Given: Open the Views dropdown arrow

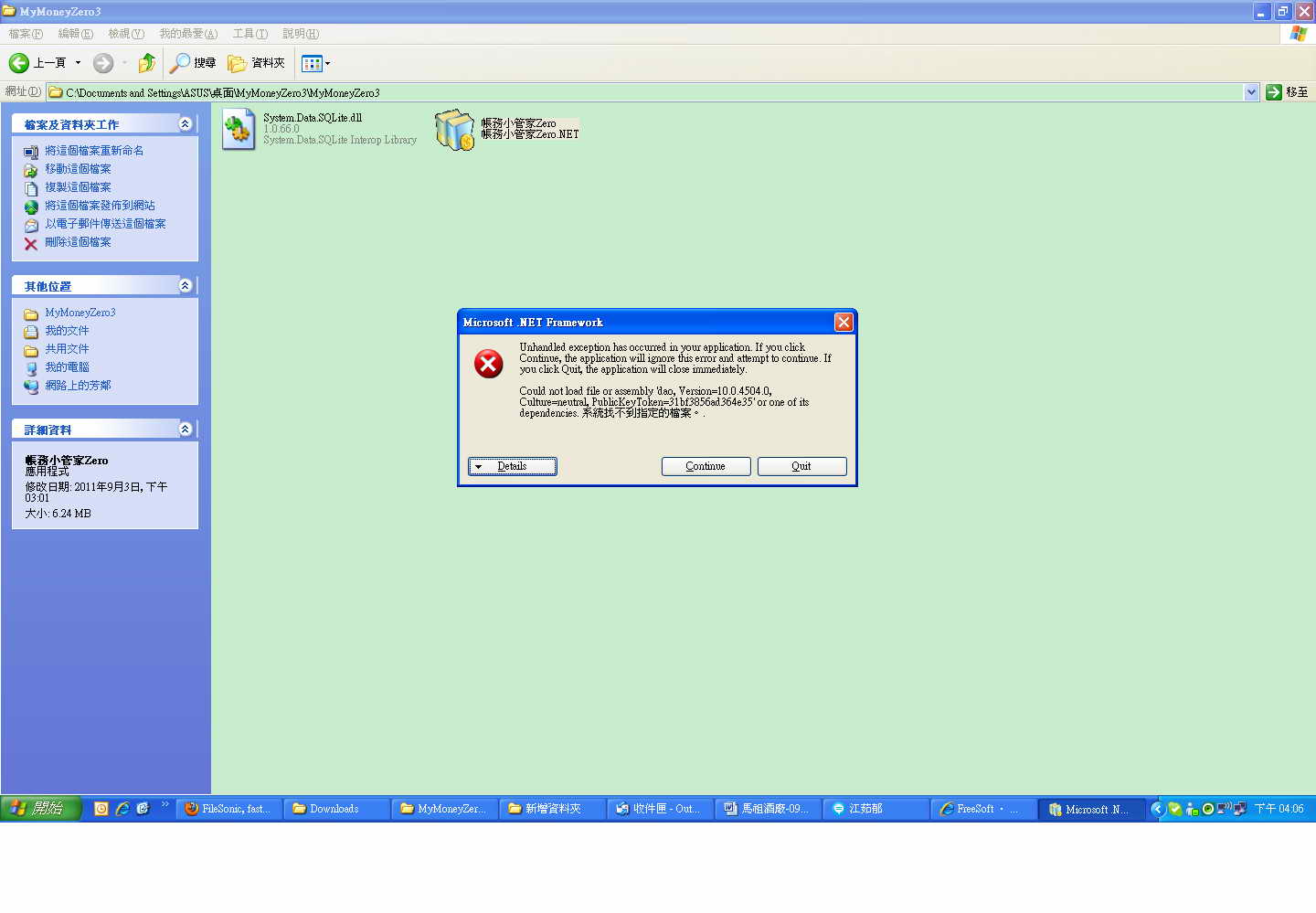Looking at the screenshot, I should coord(328,63).
